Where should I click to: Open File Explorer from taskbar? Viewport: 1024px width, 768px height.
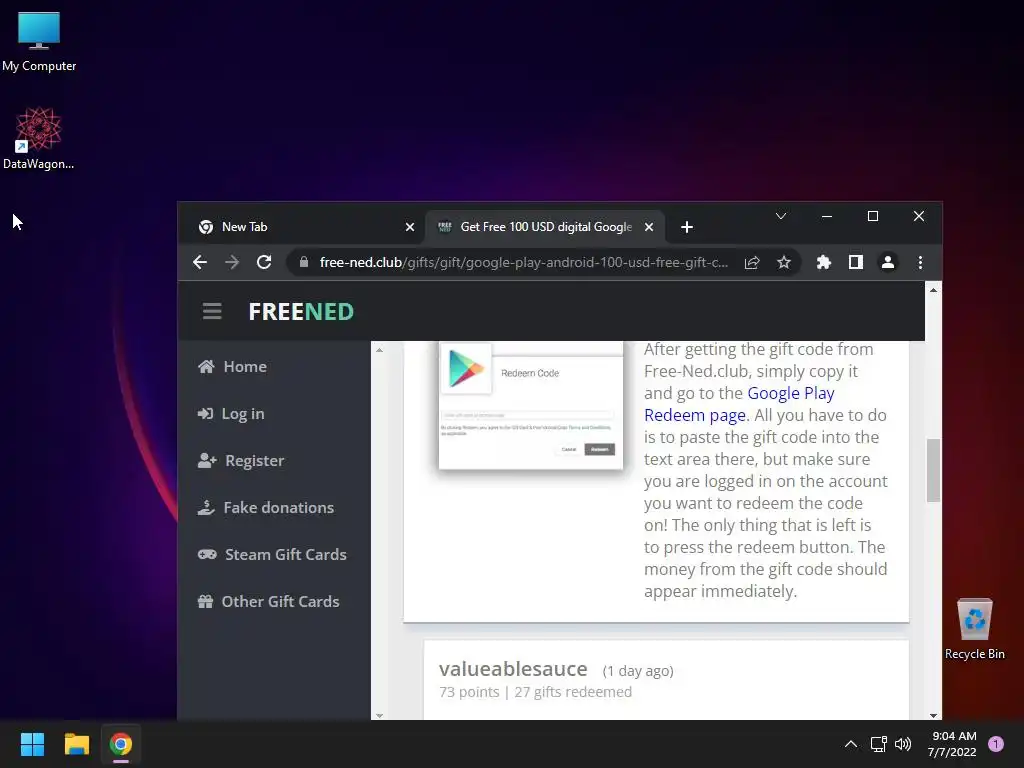(x=76, y=744)
